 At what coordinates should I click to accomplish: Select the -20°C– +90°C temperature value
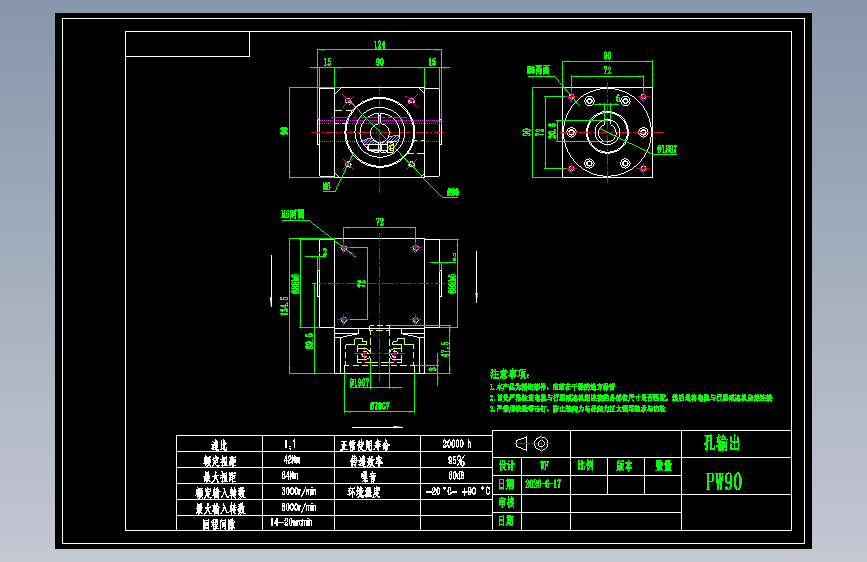458,491
